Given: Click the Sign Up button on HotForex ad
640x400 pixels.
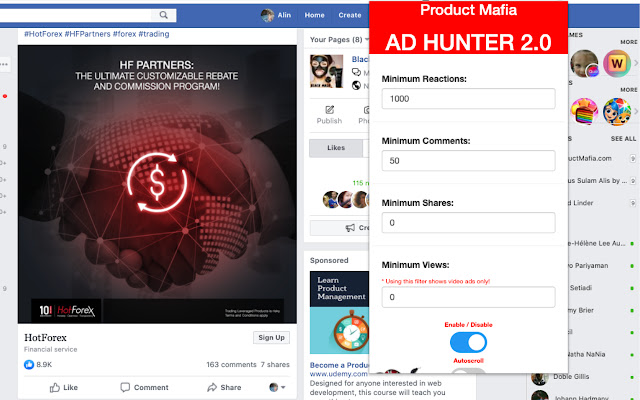Looking at the screenshot, I should pos(271,338).
